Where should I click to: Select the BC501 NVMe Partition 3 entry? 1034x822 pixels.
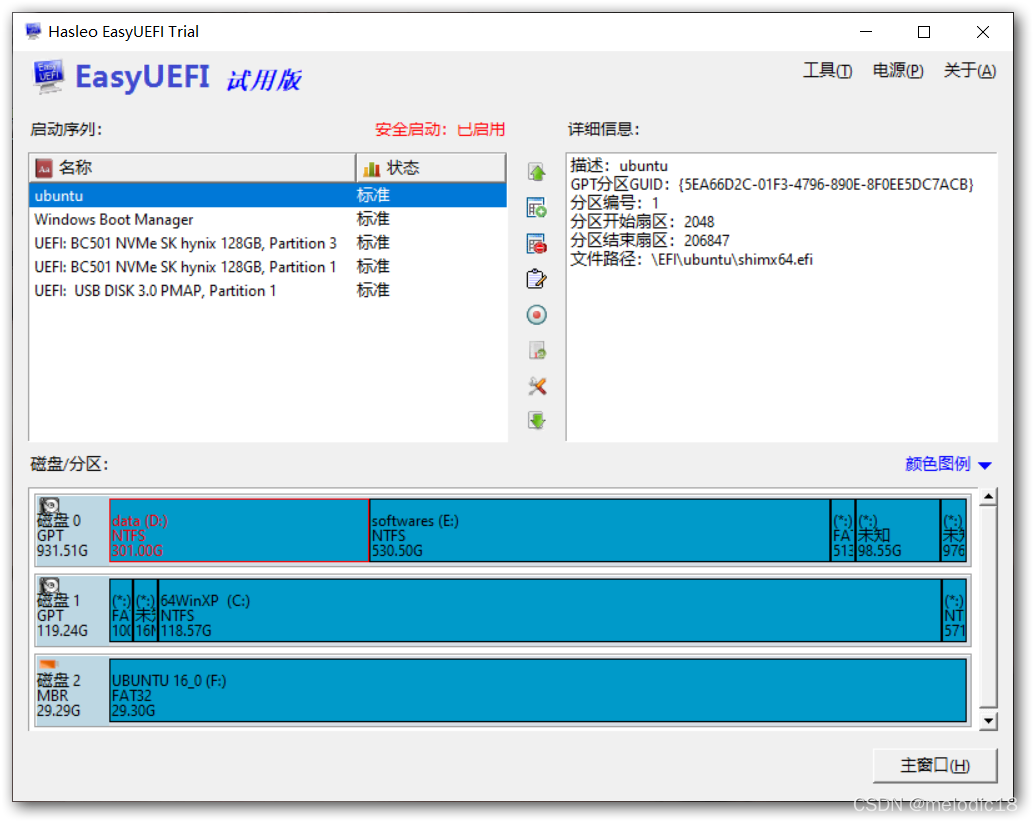coord(268,243)
